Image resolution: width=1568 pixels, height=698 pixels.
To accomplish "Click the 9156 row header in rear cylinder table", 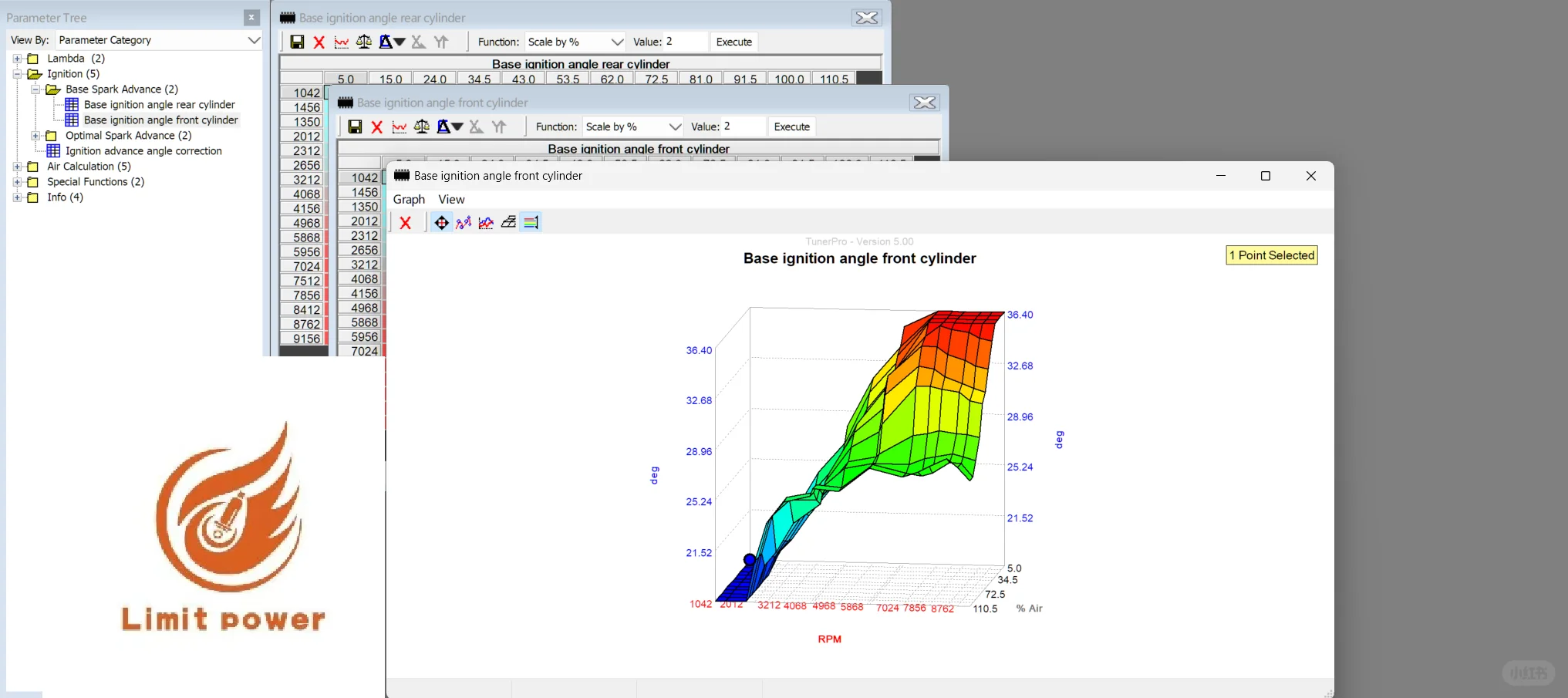I will (x=304, y=339).
